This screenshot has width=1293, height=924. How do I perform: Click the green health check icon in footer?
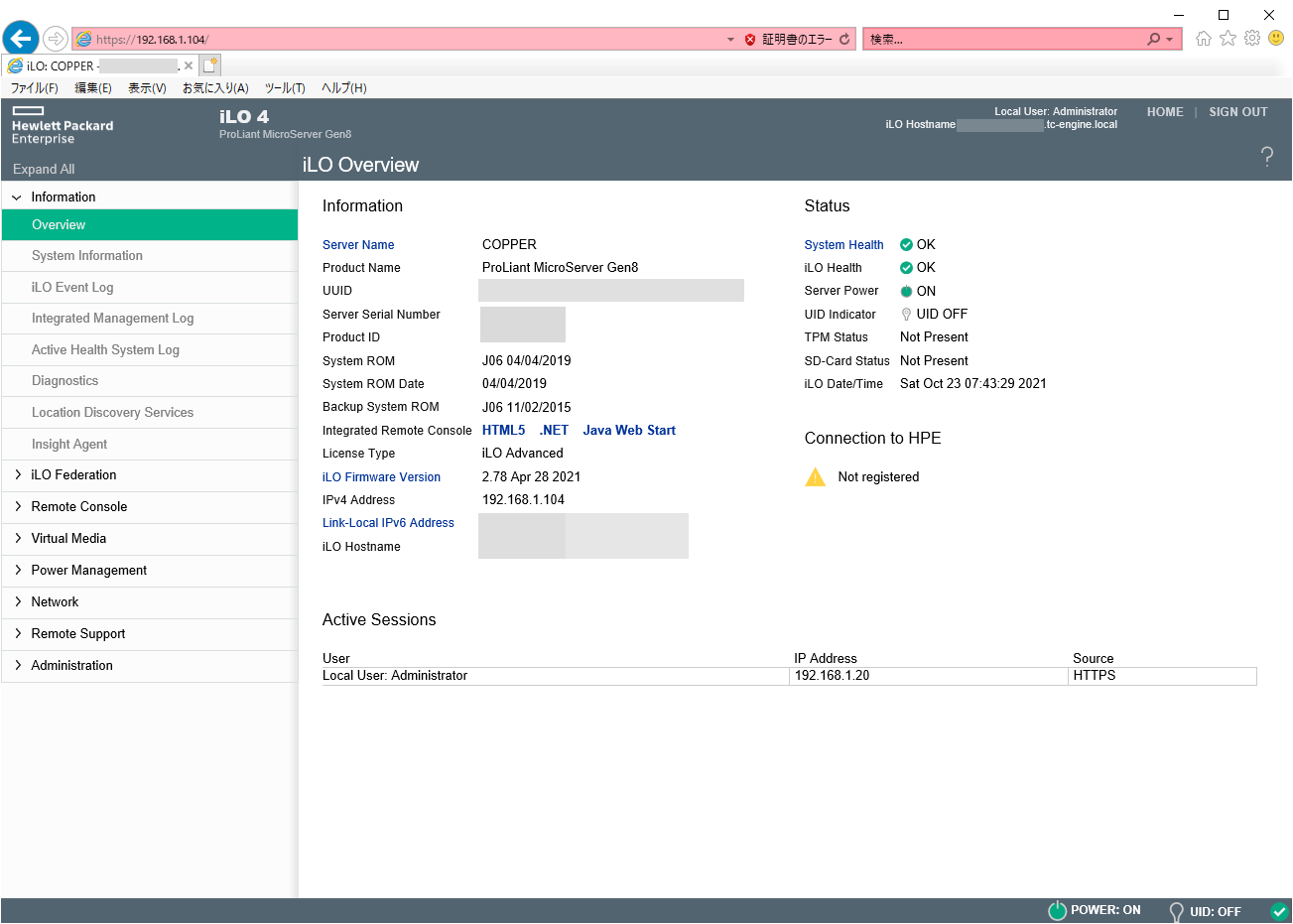point(1279,911)
